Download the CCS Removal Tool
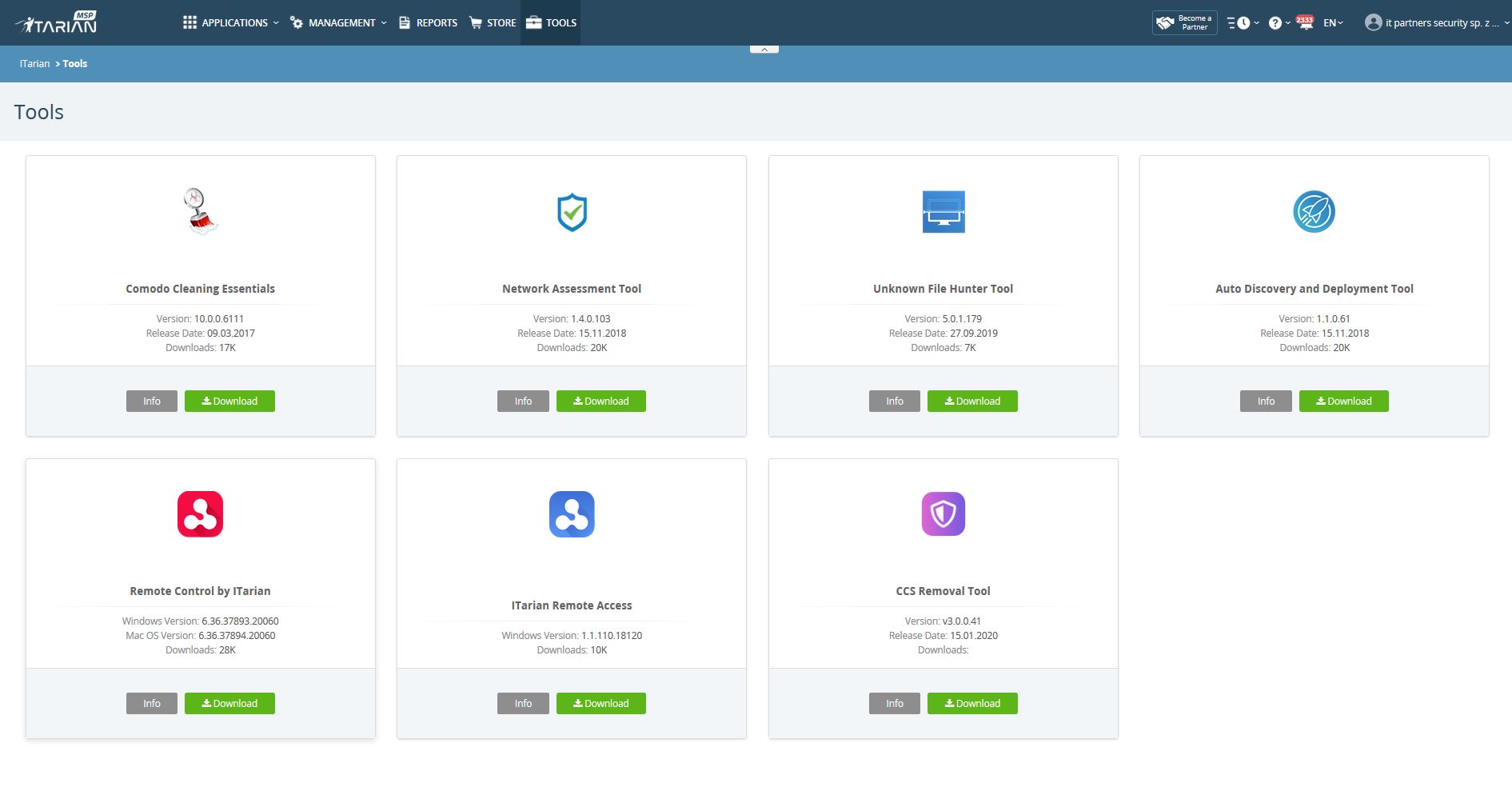Image resolution: width=1512 pixels, height=807 pixels. (972, 703)
